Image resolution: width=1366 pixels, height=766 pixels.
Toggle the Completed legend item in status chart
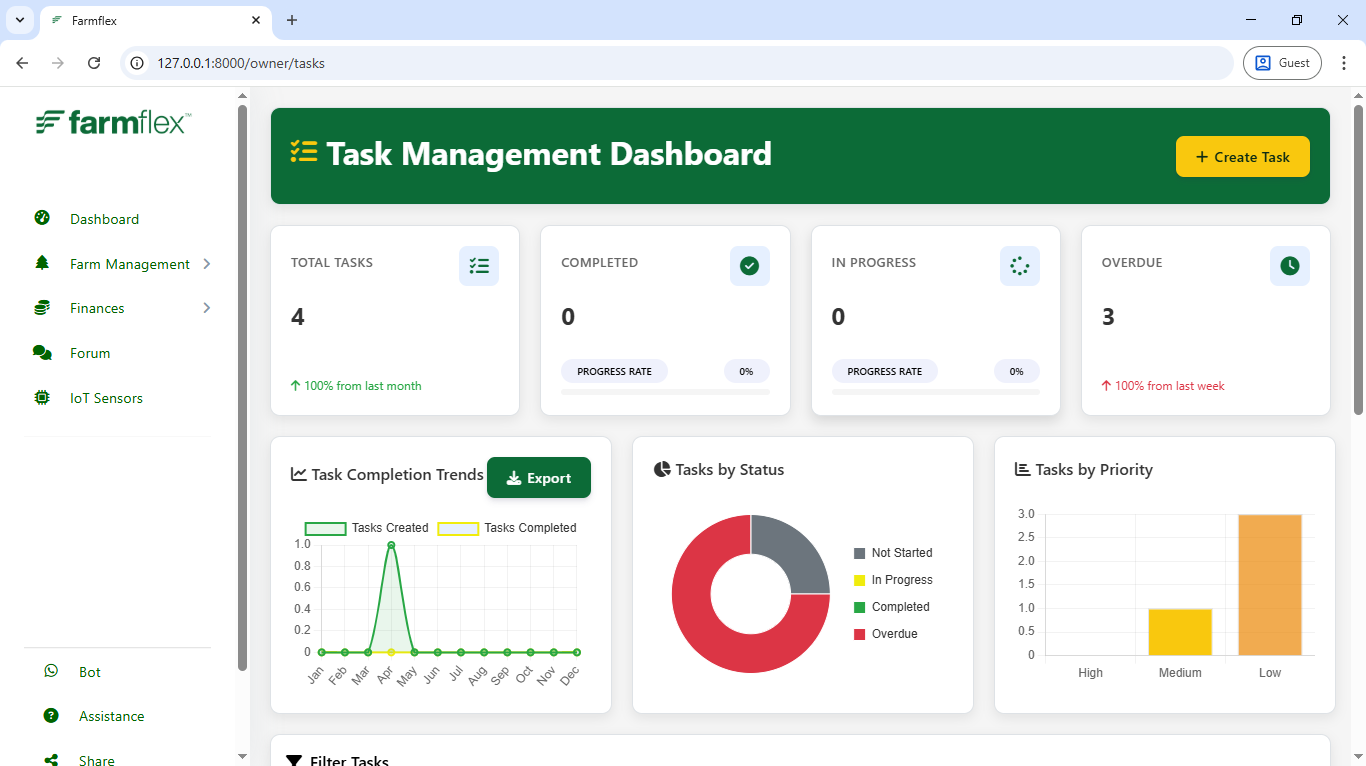pos(892,607)
